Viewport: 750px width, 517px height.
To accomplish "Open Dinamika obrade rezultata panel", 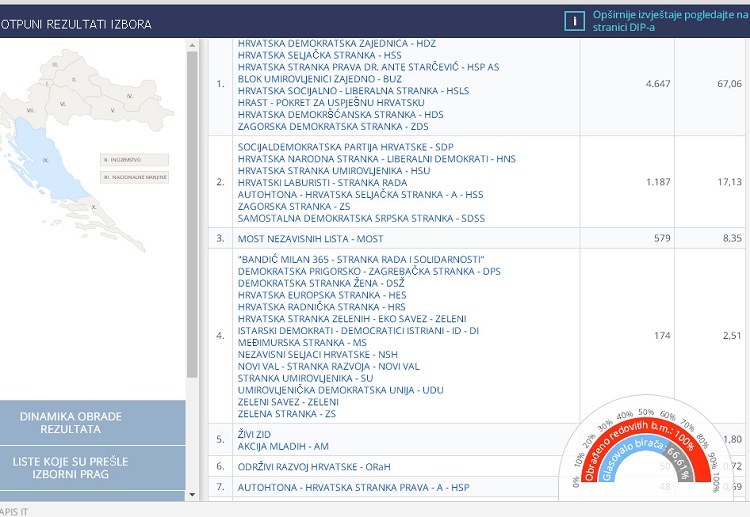I will point(93,423).
